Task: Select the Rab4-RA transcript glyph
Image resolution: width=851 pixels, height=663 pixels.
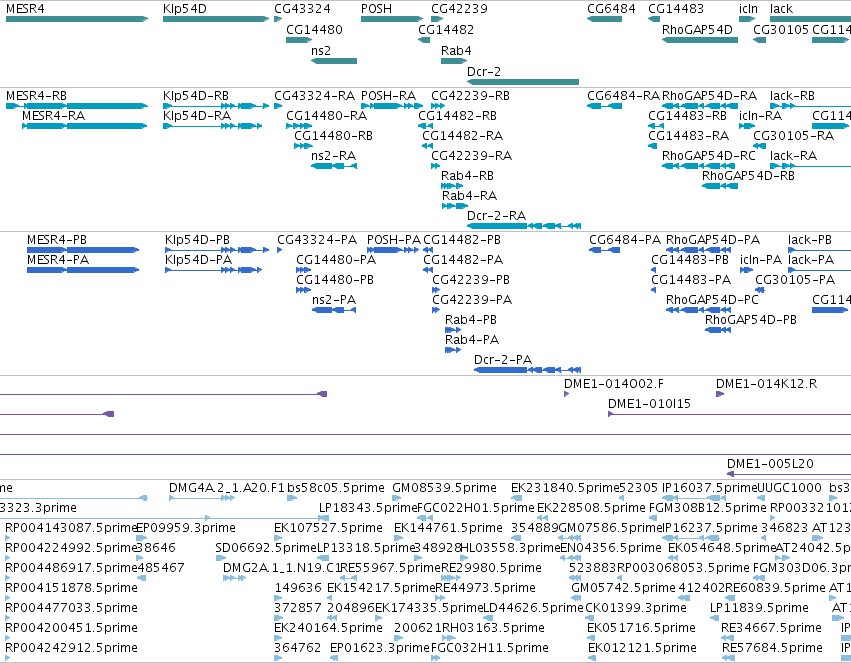Action: tap(455, 206)
